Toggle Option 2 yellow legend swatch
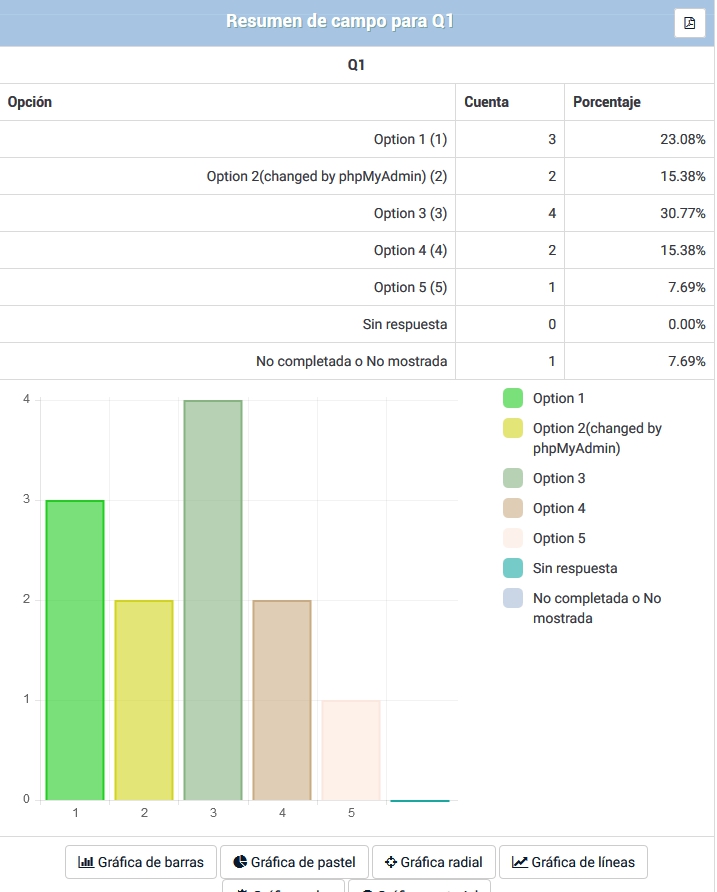The image size is (717, 892). pos(513,428)
